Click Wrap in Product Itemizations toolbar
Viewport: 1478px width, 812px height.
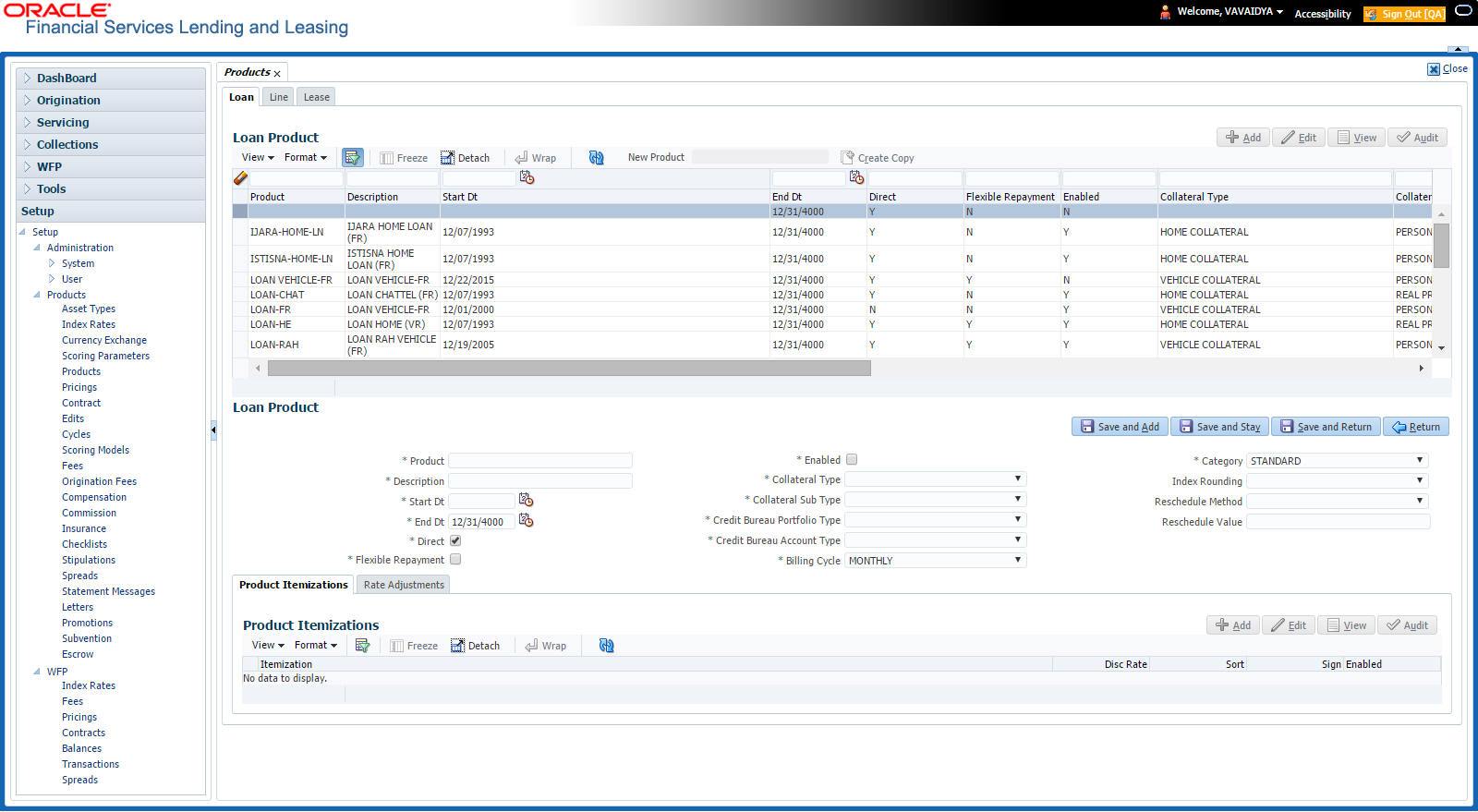click(545, 646)
